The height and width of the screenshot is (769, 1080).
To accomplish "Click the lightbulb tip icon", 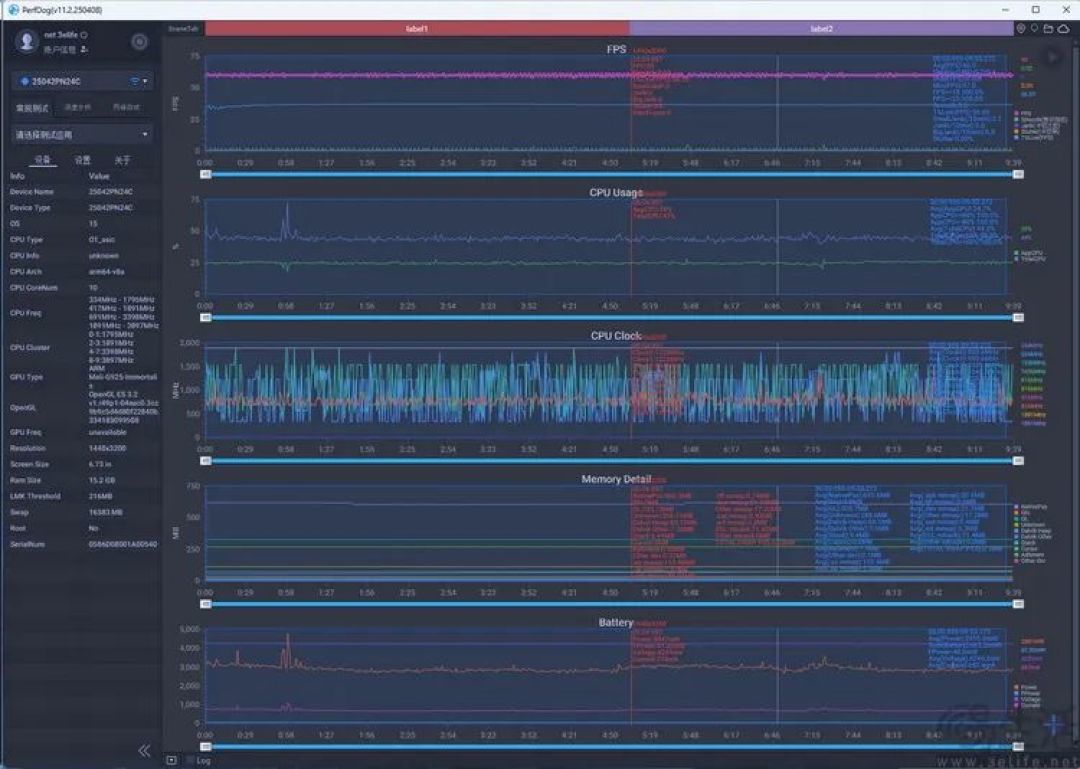I will click(x=1034, y=28).
